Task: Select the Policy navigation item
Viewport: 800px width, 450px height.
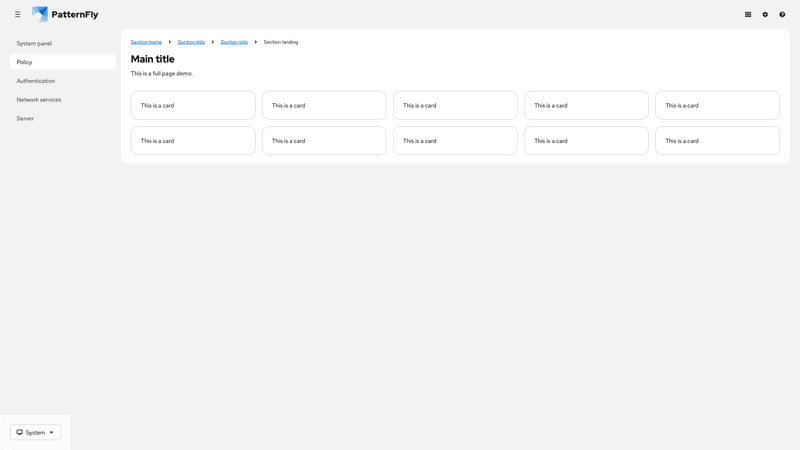Action: tap(25, 62)
